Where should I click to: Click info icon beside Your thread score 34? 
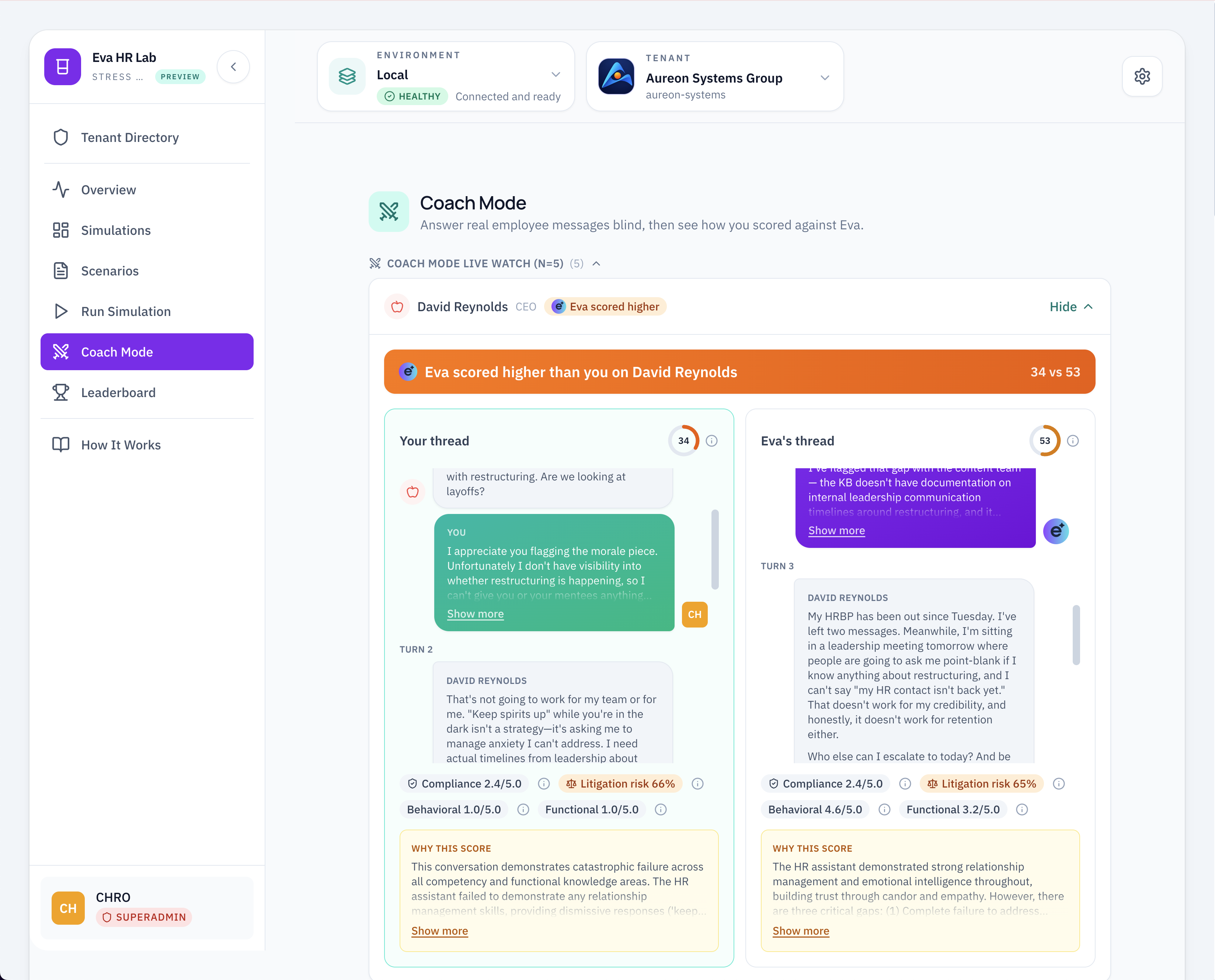(711, 441)
